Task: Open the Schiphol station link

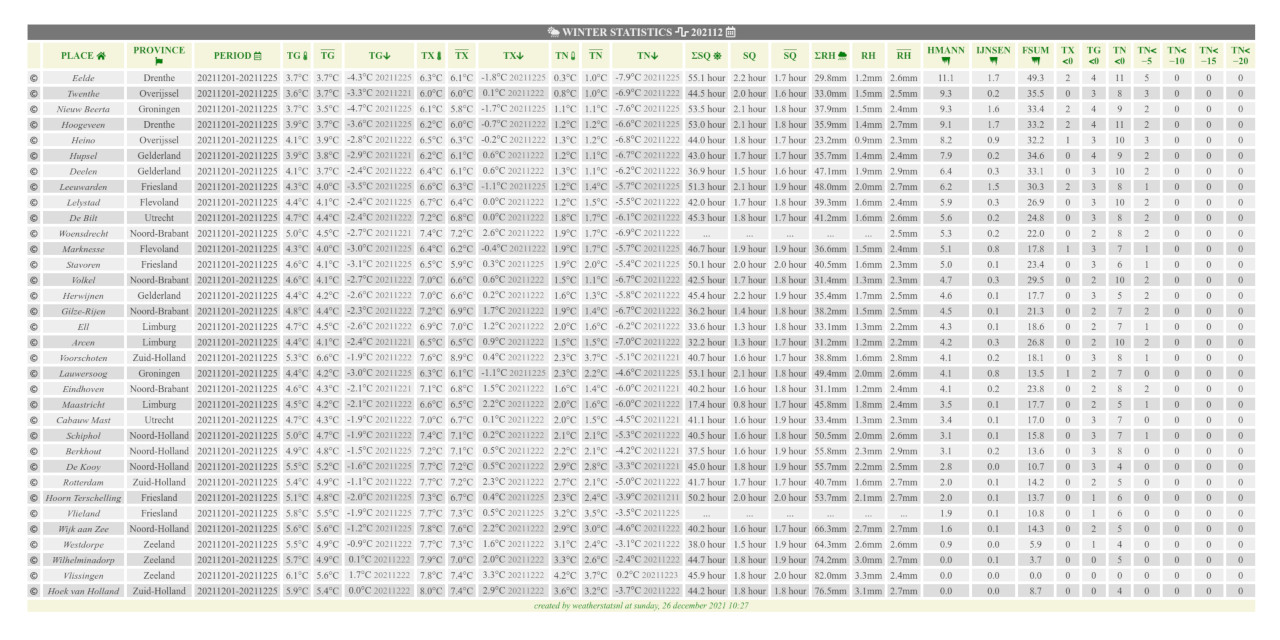Action: [83, 435]
